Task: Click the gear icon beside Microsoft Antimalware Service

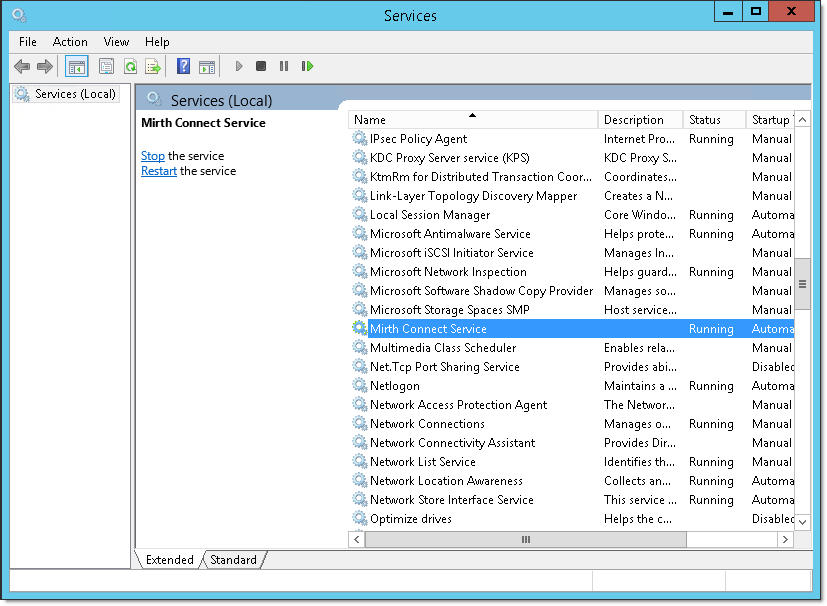Action: pyautogui.click(x=360, y=234)
